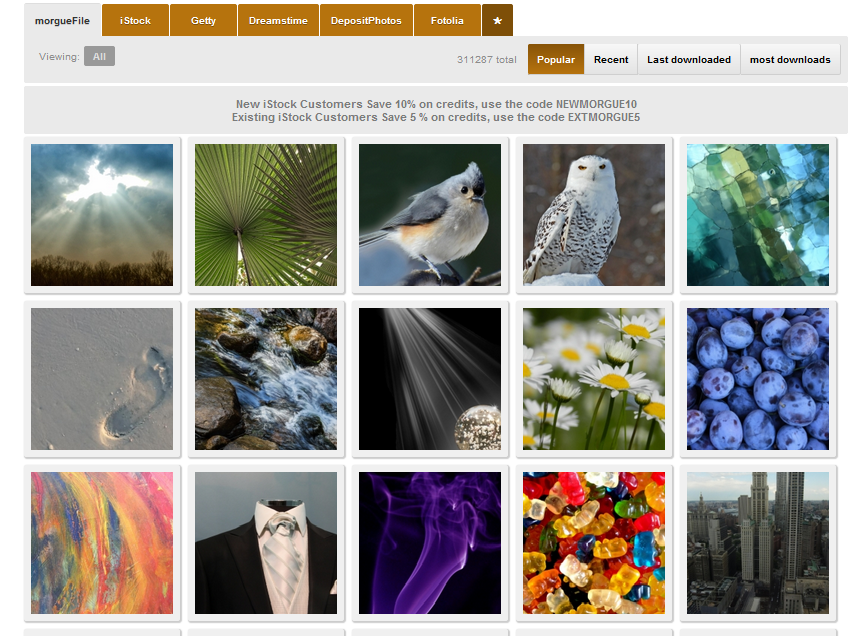Open the white daisies photo
The width and height of the screenshot is (857, 636).
594,379
